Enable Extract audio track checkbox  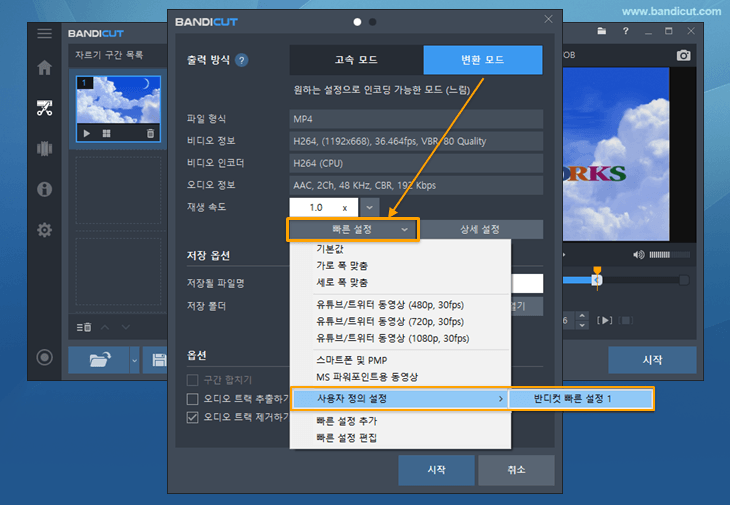[192, 399]
